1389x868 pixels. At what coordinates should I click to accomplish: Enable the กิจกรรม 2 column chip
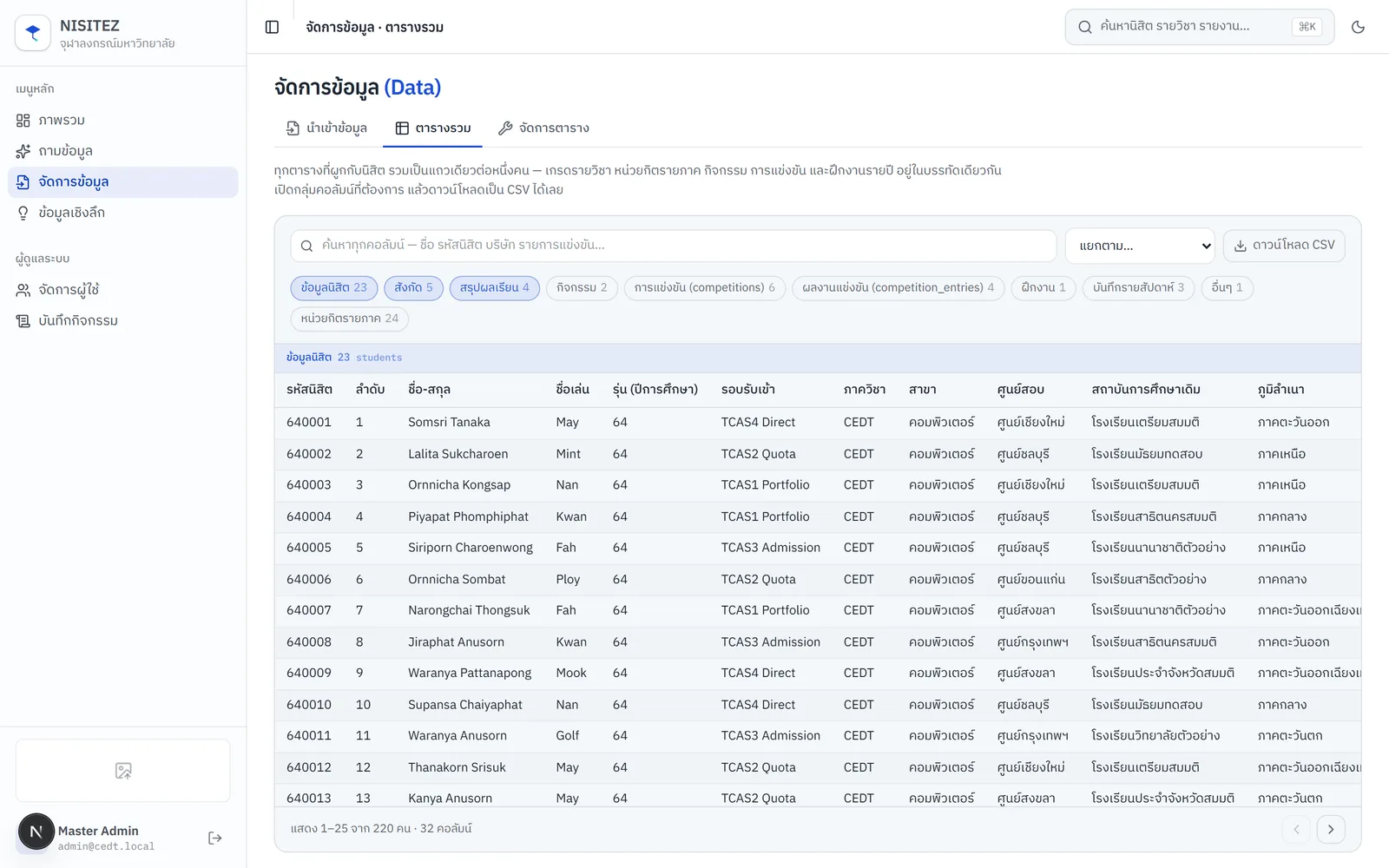tap(582, 287)
